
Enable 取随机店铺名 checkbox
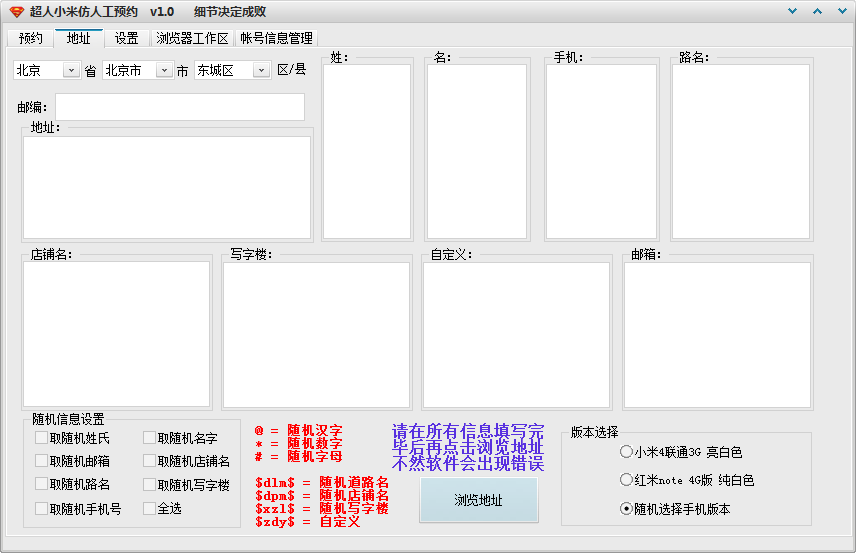pyautogui.click(x=150, y=461)
